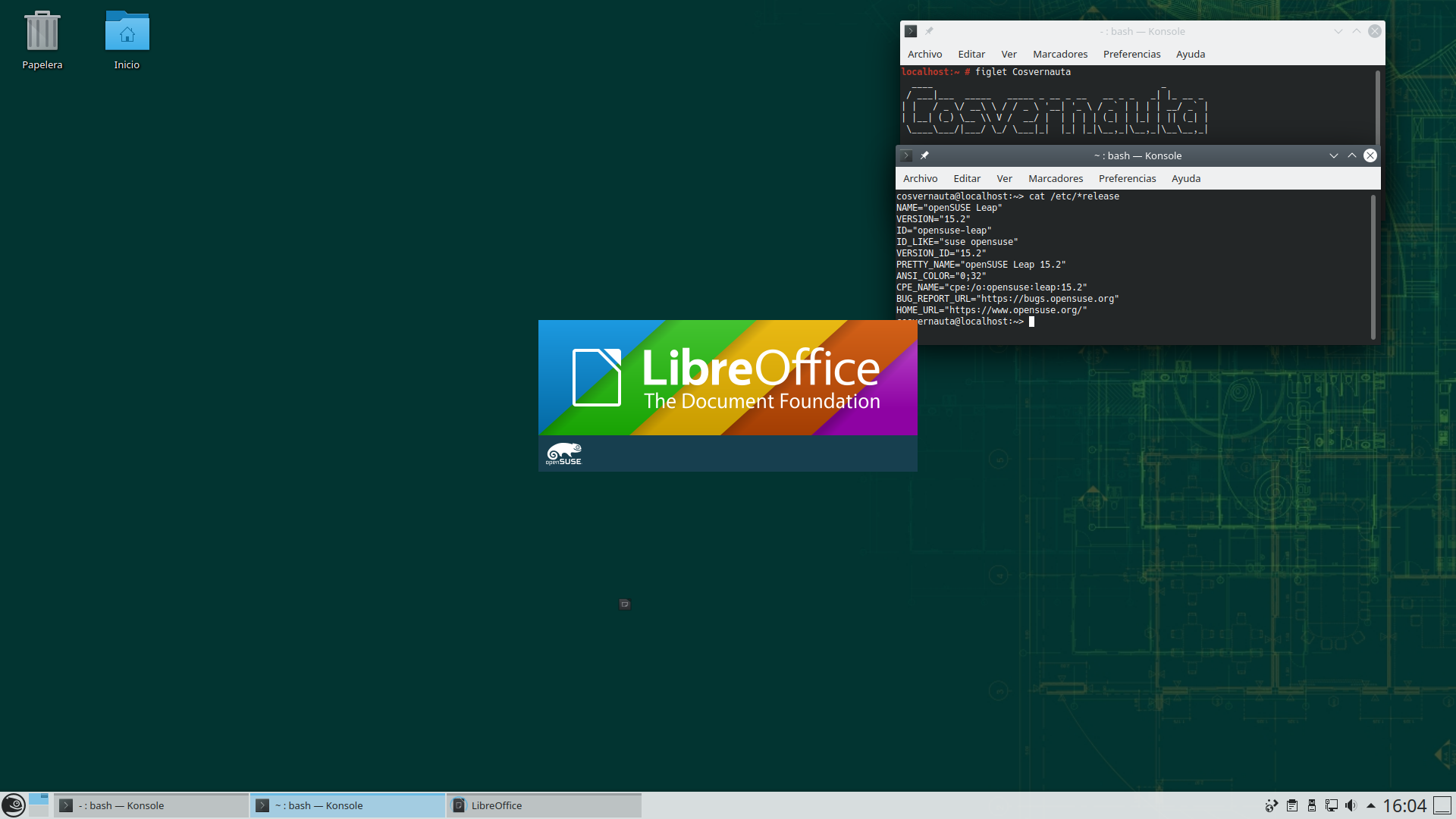Image resolution: width=1456 pixels, height=819 pixels.
Task: Open Archivo menu in front Konsole
Action: pyautogui.click(x=921, y=178)
